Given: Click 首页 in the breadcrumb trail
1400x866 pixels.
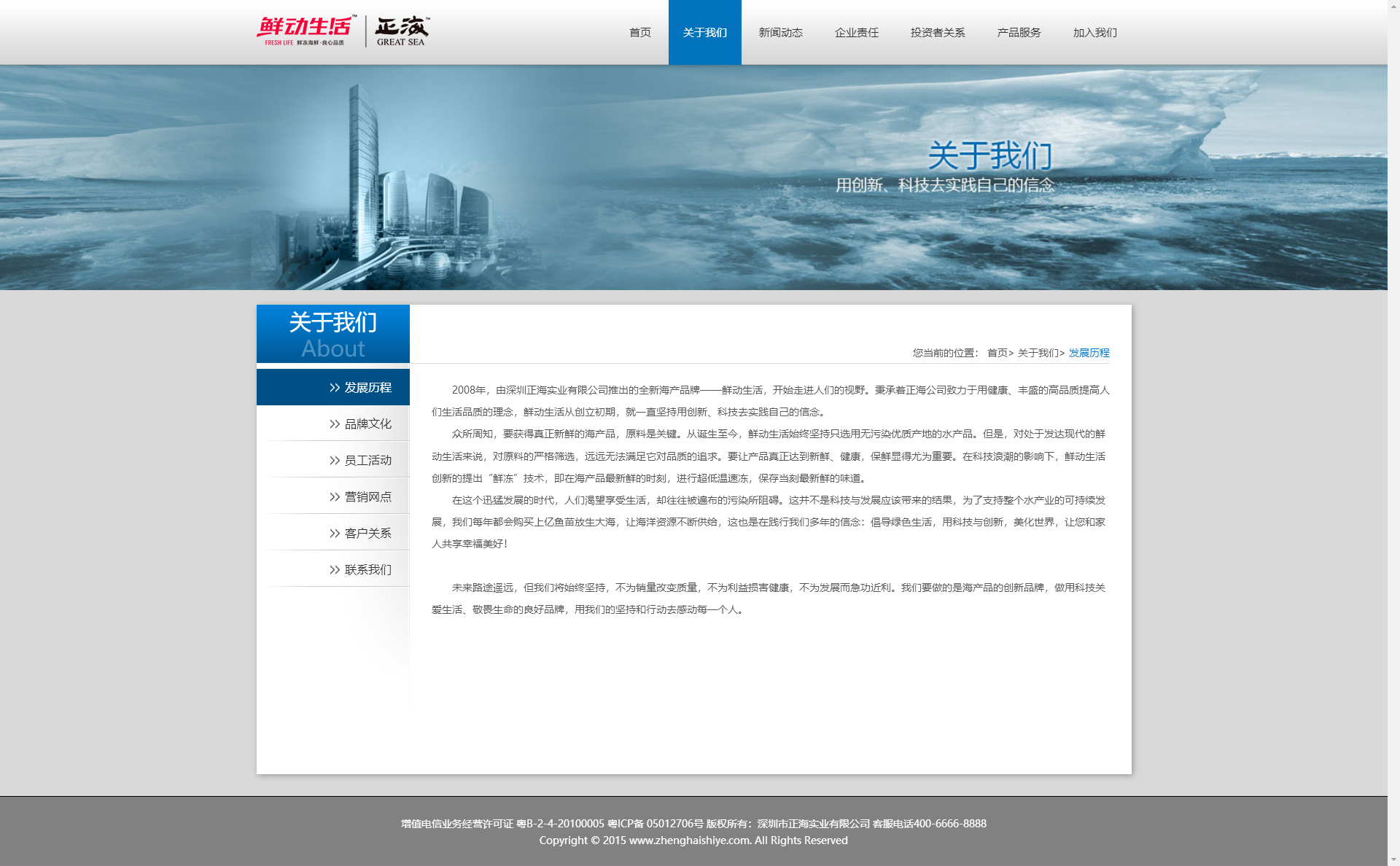Looking at the screenshot, I should (x=997, y=353).
